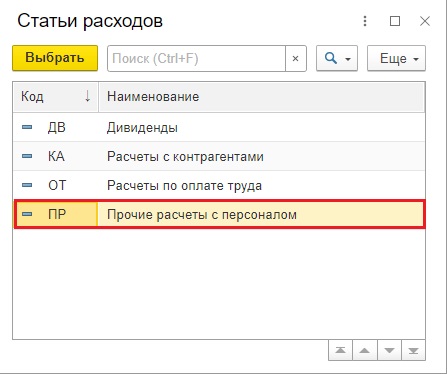This screenshot has height=374, width=447.
Task: Jump to the first list entry arrow
Action: pos(340,350)
